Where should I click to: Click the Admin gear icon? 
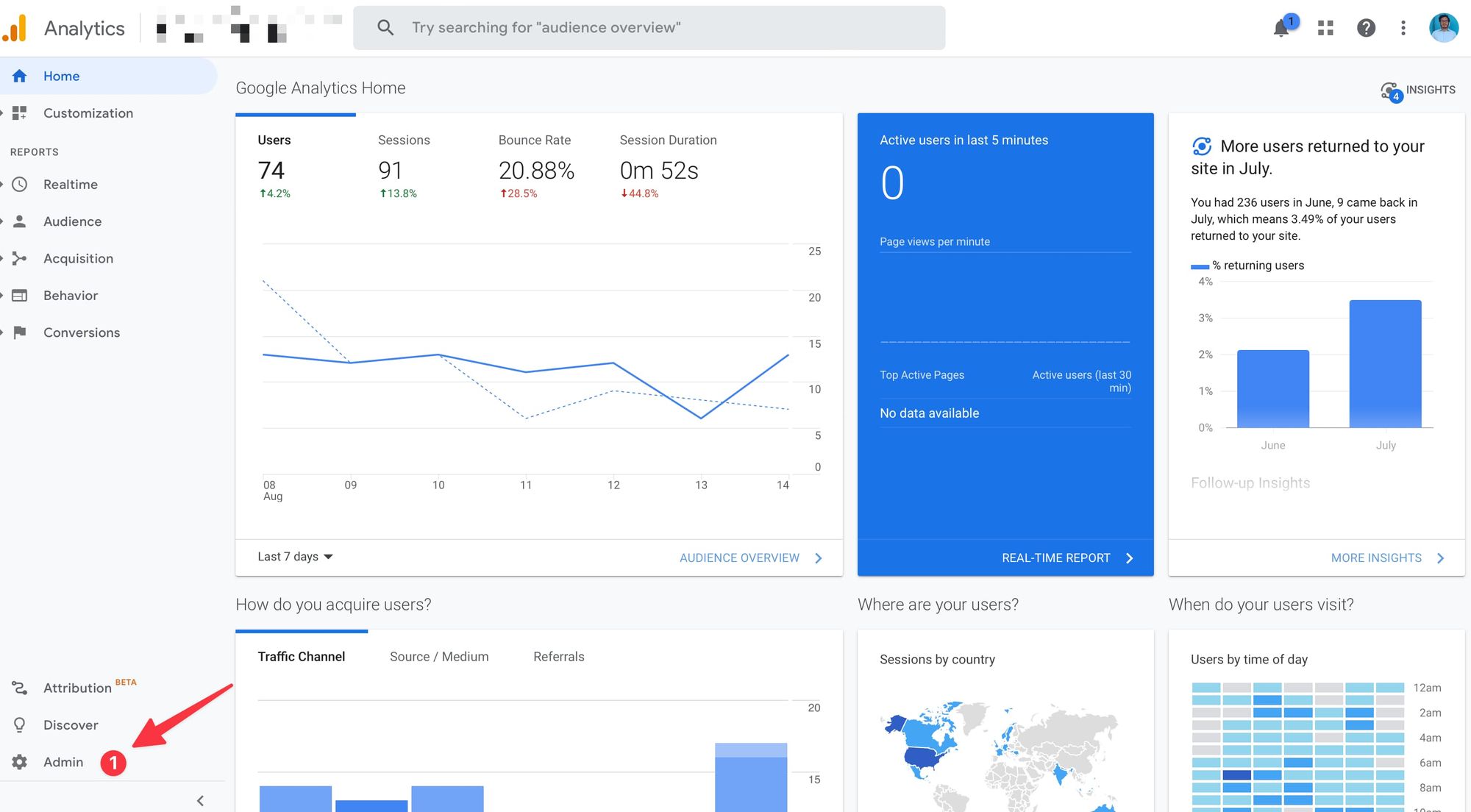point(20,762)
